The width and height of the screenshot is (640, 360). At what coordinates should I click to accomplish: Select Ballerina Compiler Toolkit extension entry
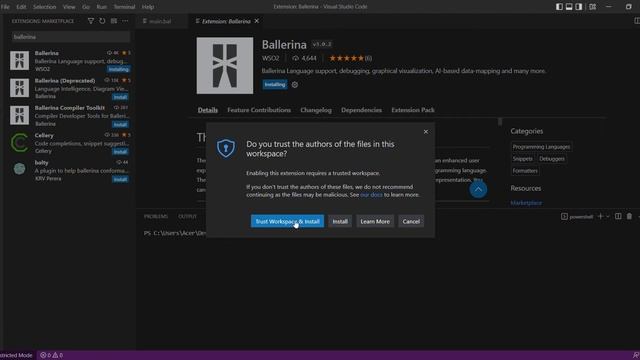click(69, 116)
